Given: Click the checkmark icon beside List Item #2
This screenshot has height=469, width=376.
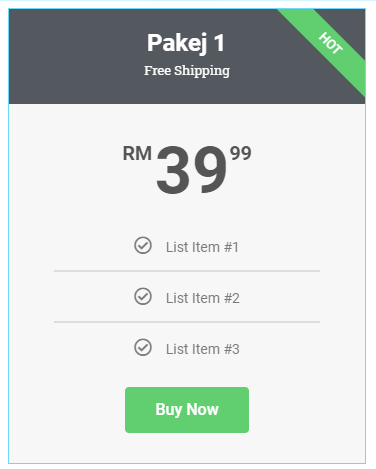Looking at the screenshot, I should click(143, 296).
